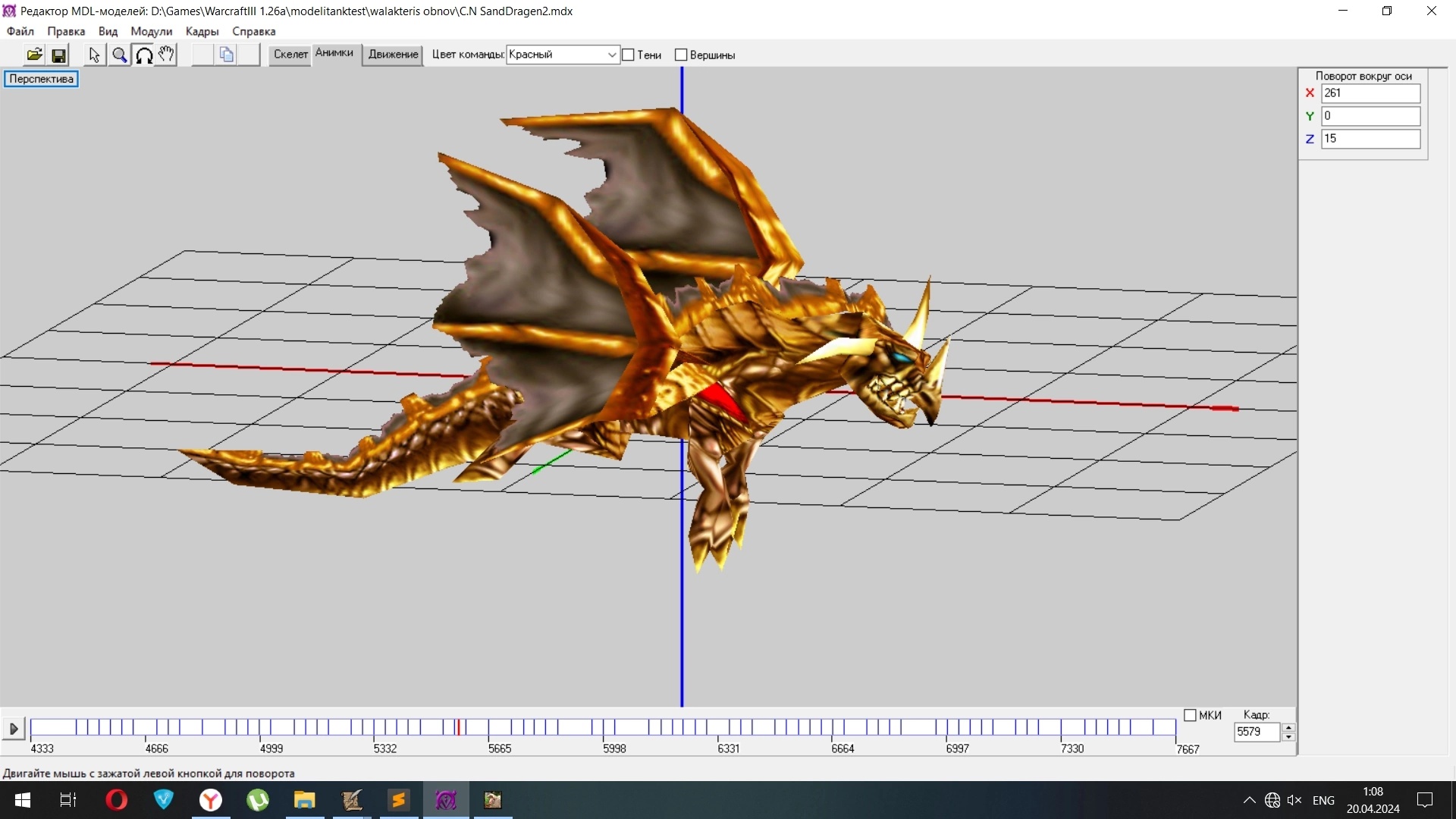
Task: Open the Цвет команды dropdown
Action: click(611, 55)
